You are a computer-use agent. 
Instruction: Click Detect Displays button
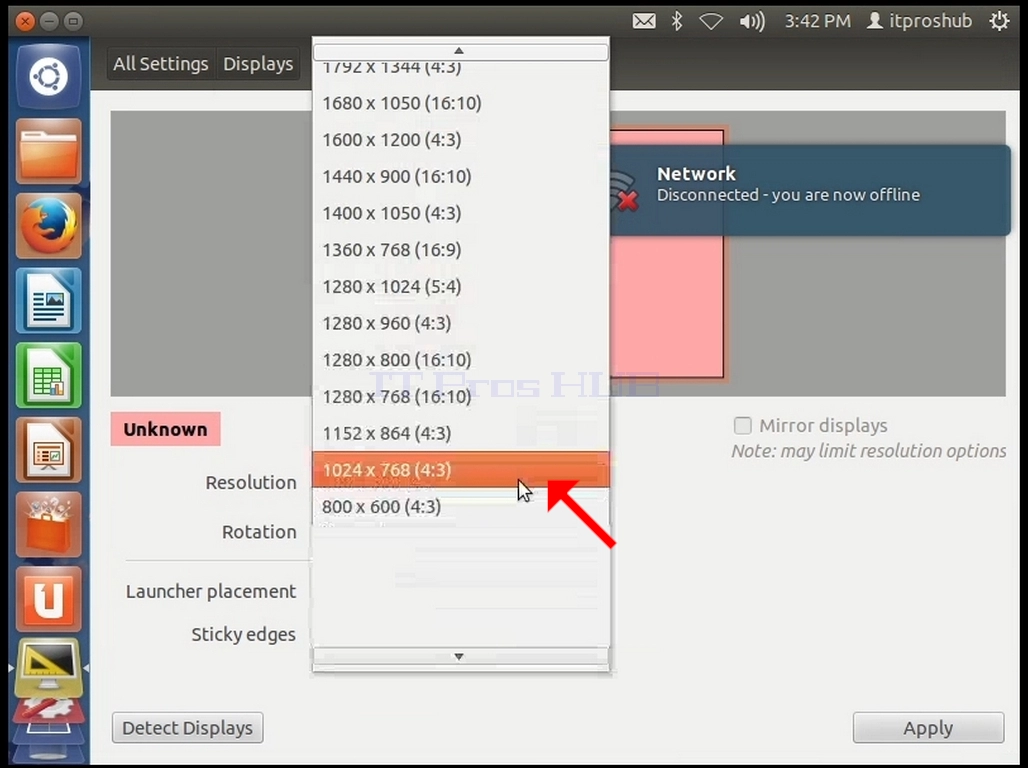point(188,728)
